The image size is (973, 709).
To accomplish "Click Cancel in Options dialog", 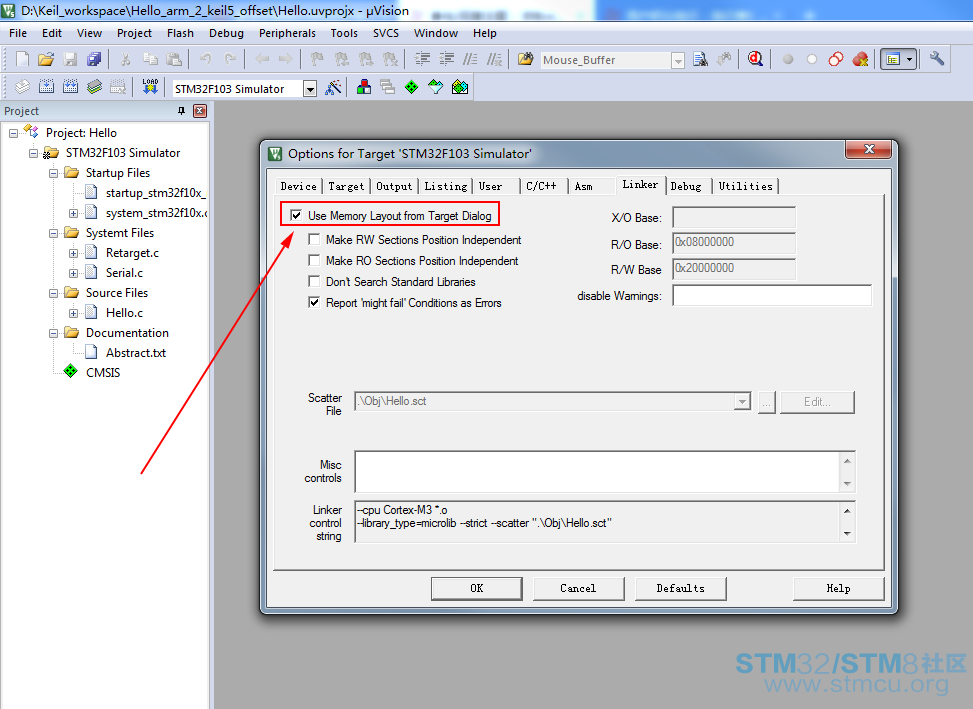I will 578,588.
